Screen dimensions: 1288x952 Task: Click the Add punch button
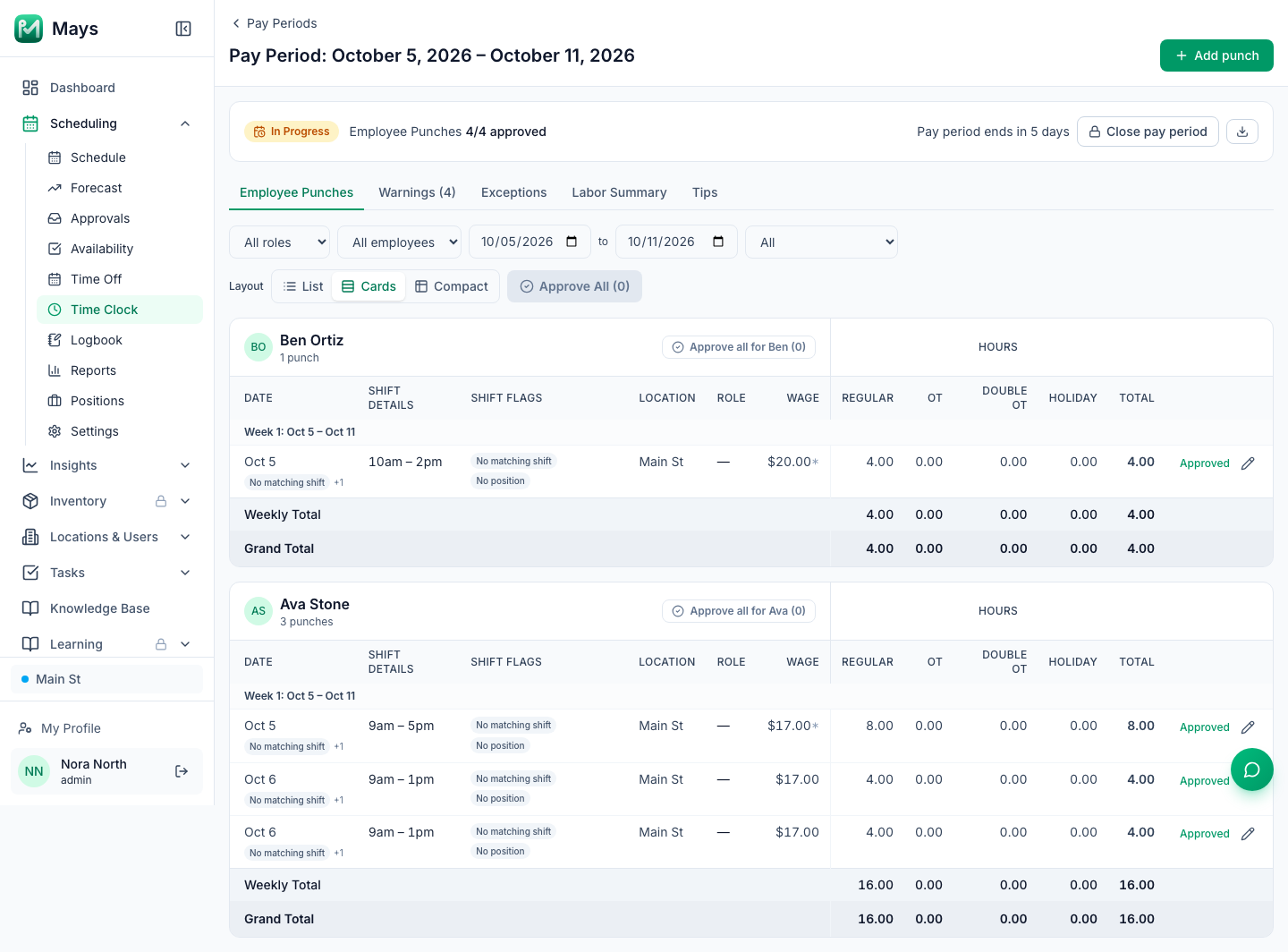tap(1216, 55)
